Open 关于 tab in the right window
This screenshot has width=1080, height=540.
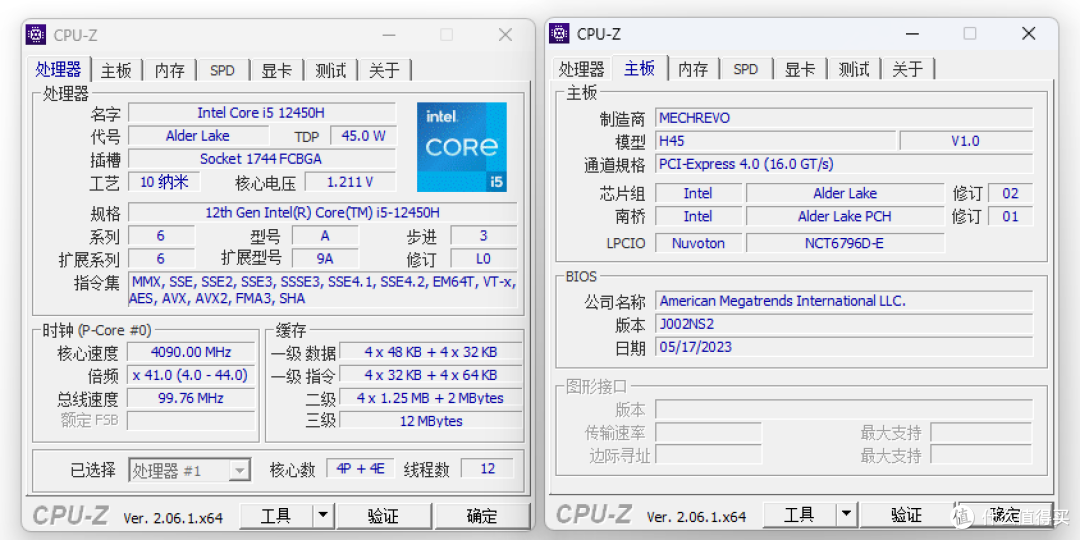(907, 69)
